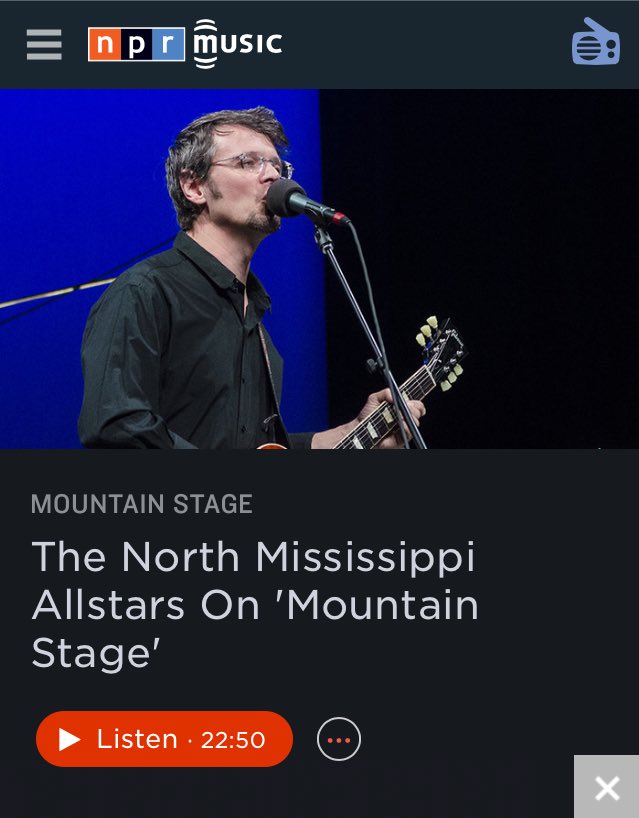Viewport: 639px width, 818px height.
Task: Click the blue 'r' logo block
Action: [168, 44]
